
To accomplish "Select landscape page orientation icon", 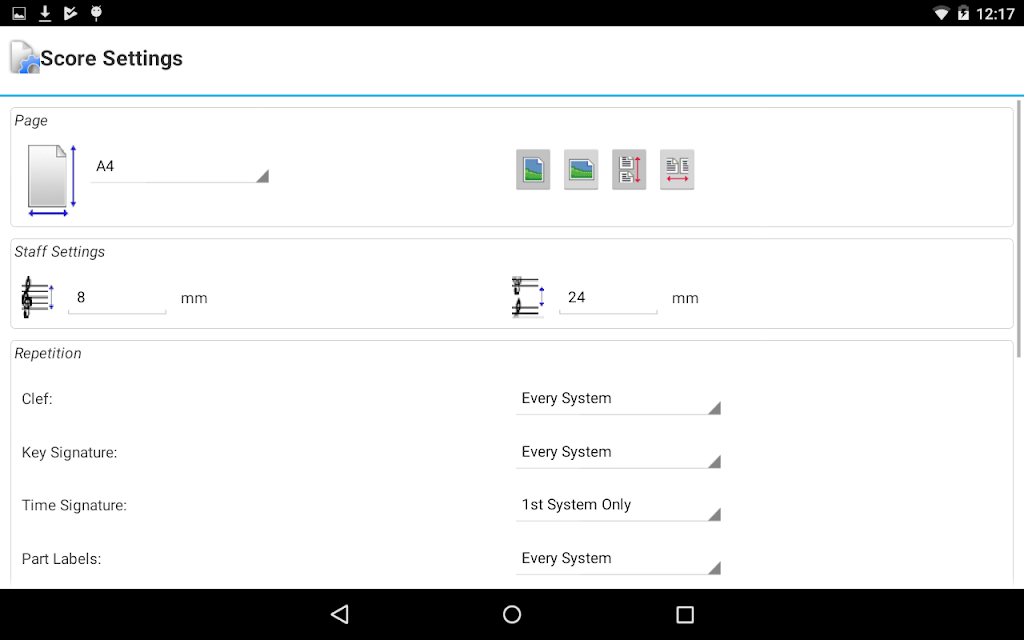I will [581, 170].
